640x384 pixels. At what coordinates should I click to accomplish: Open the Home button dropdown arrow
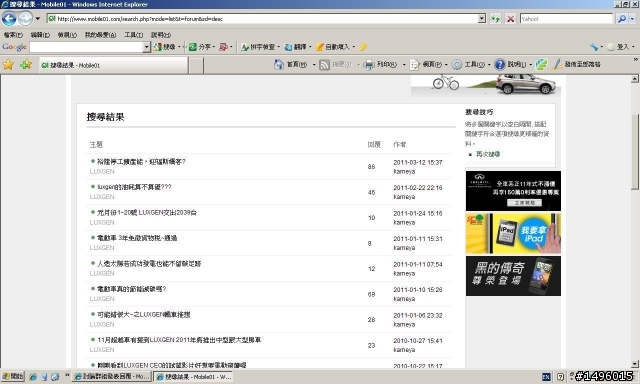(314, 65)
